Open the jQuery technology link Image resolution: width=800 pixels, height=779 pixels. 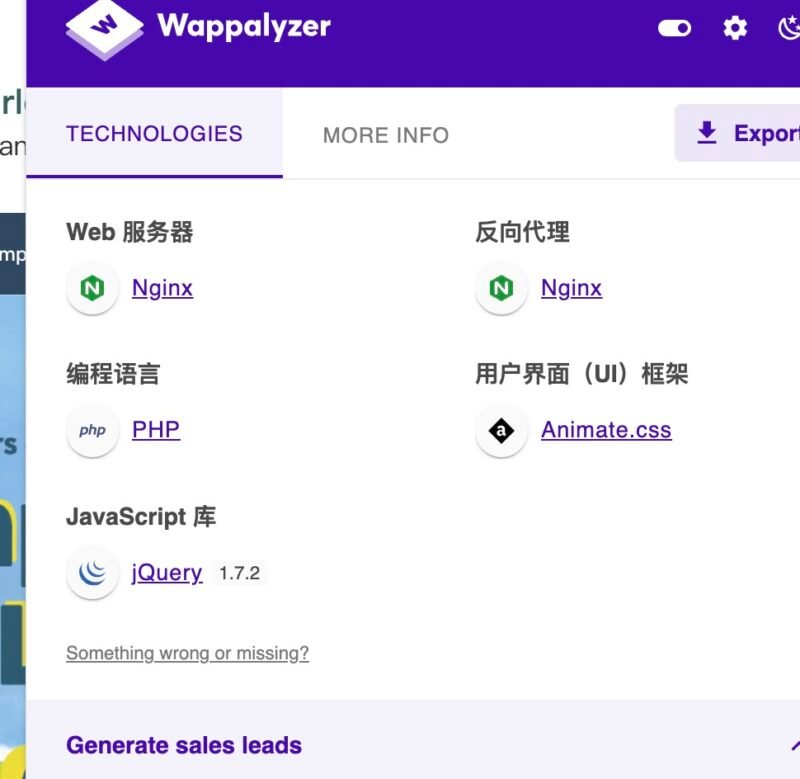coord(166,572)
